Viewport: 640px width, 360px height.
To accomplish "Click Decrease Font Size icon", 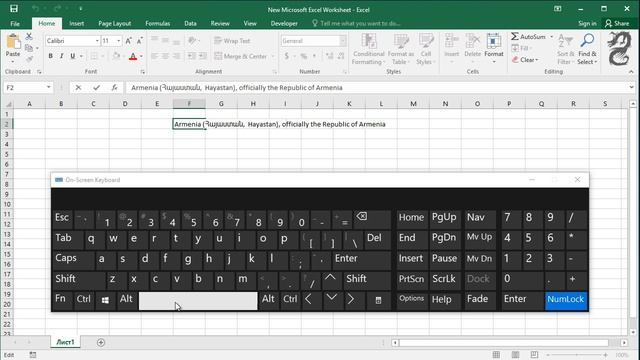I will click(x=140, y=41).
